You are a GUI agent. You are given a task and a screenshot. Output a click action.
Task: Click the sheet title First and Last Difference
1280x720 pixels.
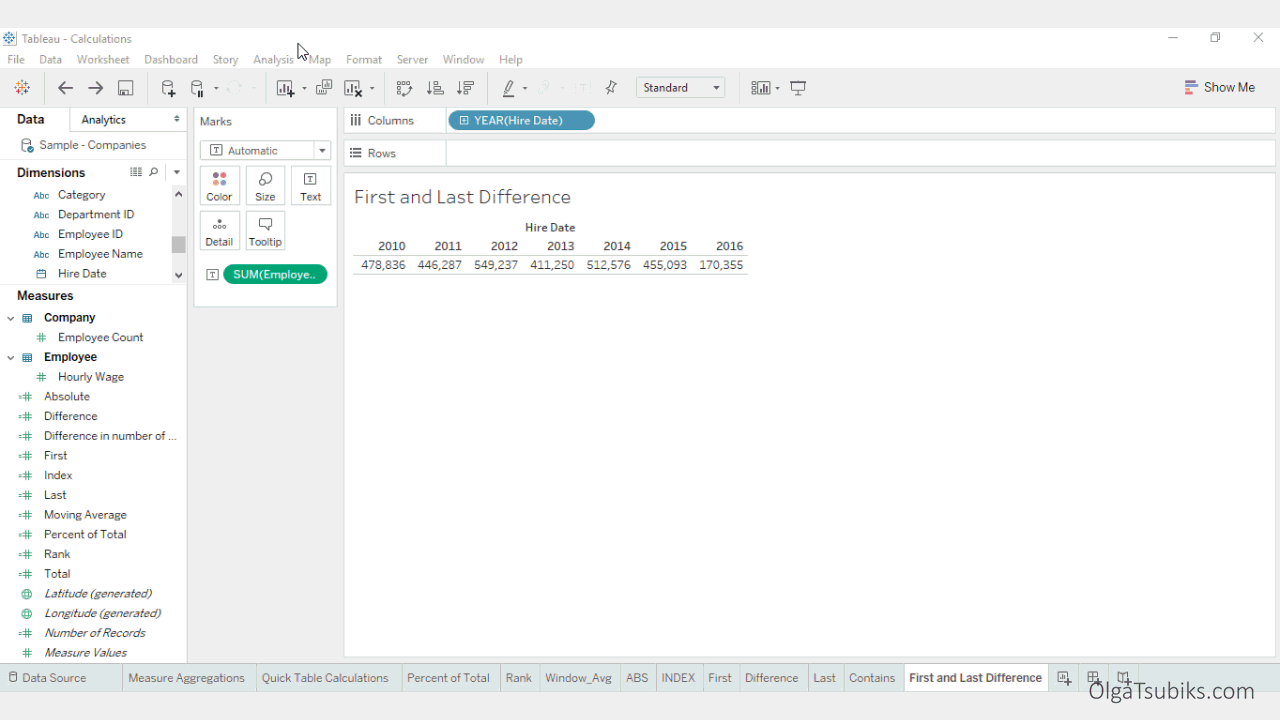(462, 197)
